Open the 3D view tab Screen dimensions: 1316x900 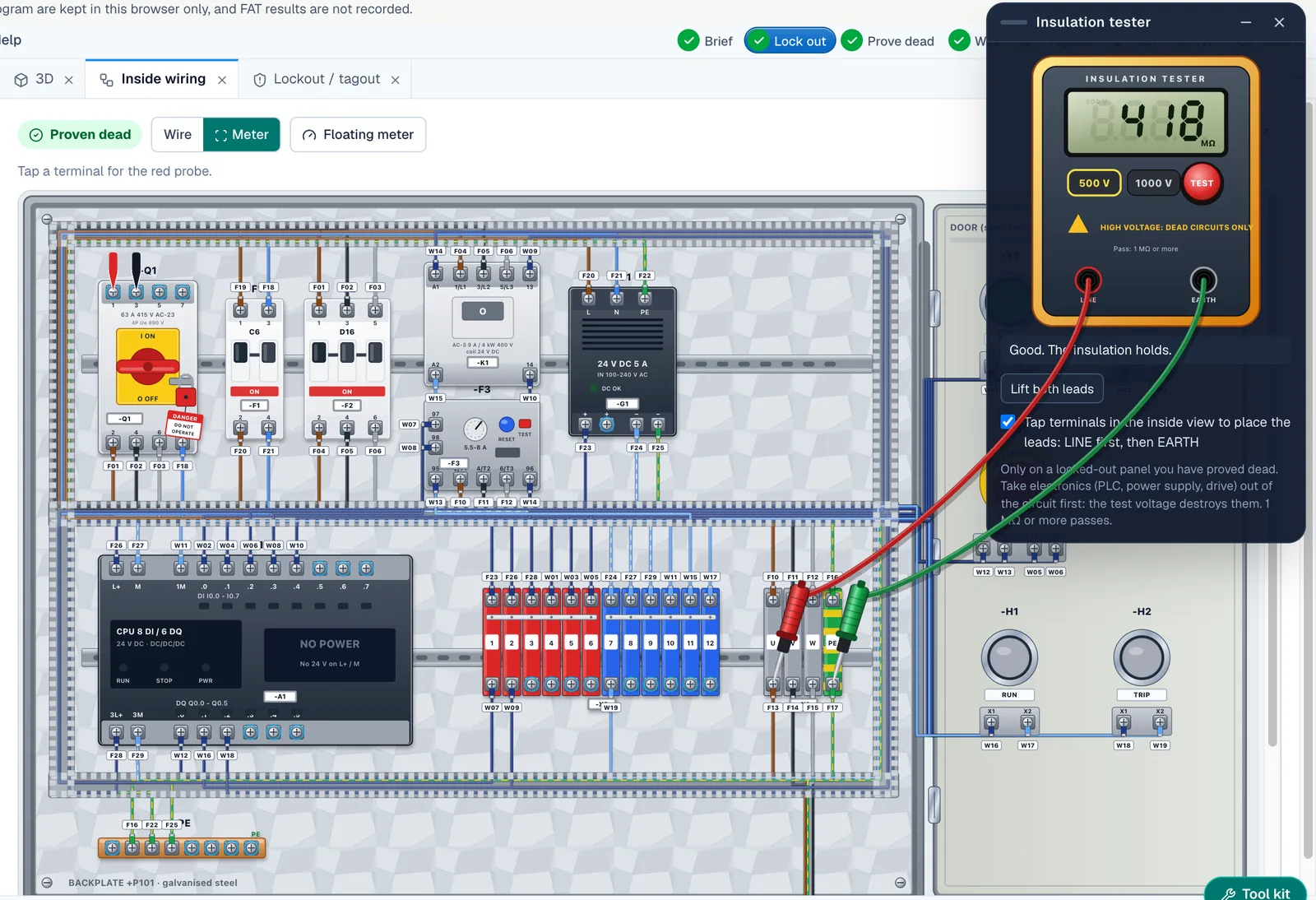(35, 79)
